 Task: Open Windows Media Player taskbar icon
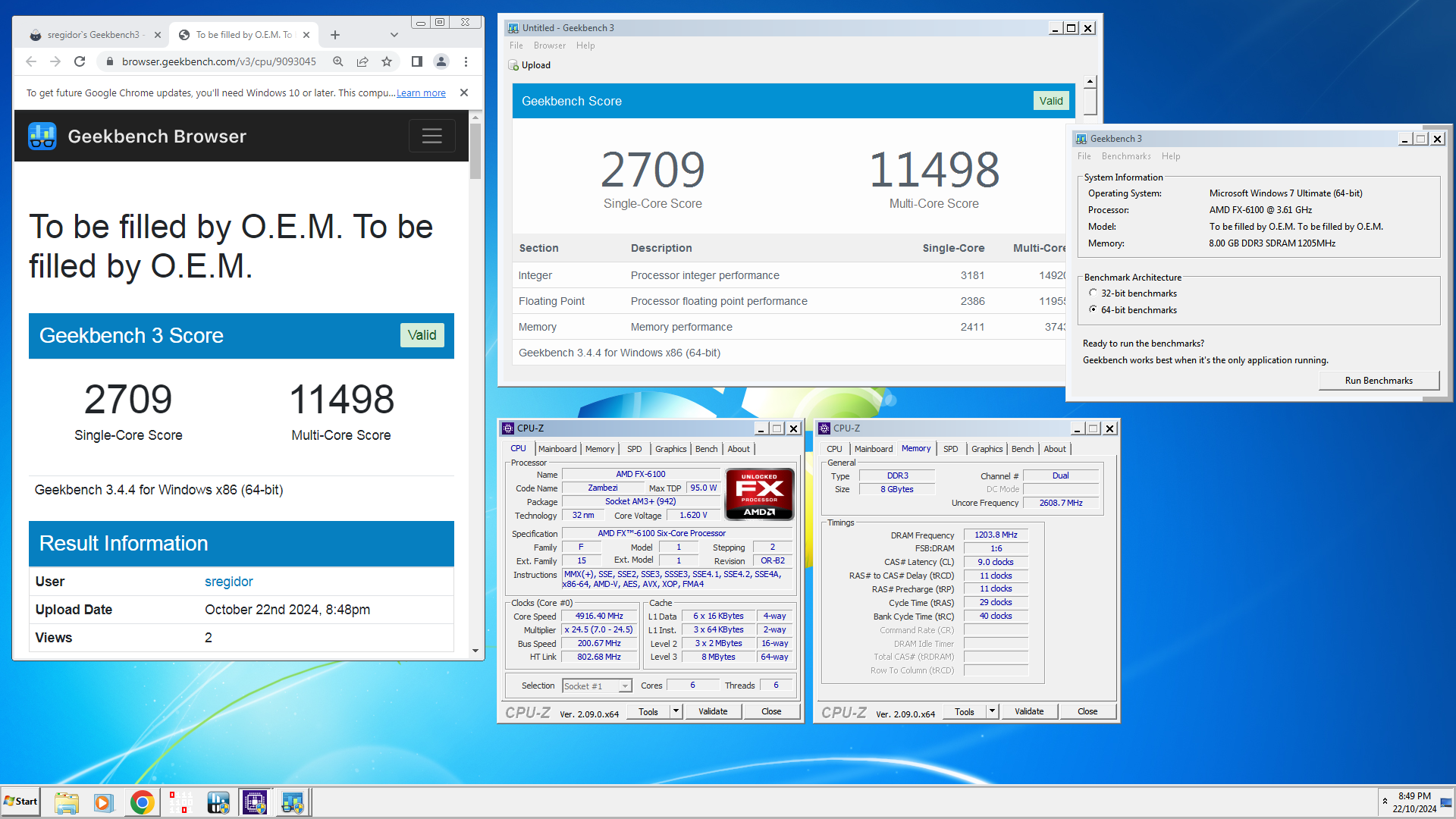[104, 802]
